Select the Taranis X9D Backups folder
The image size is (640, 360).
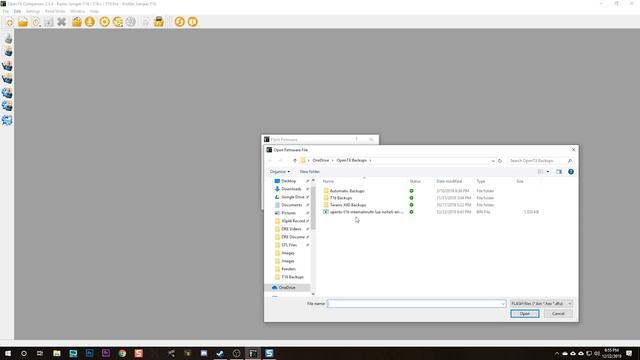(348, 205)
